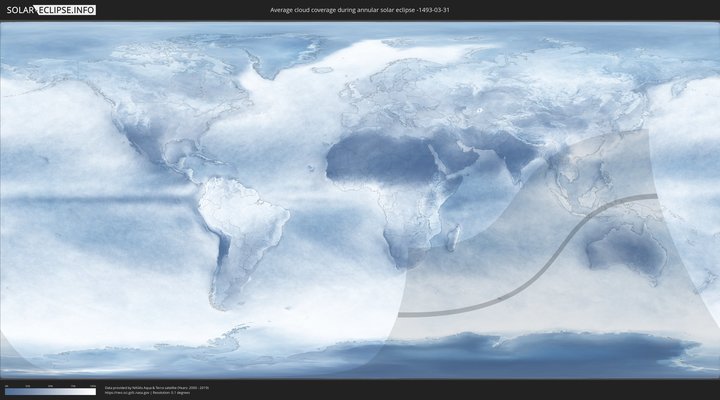Click the cloud coverage gradient legend bar
This screenshot has height=400, width=720.
click(49, 391)
